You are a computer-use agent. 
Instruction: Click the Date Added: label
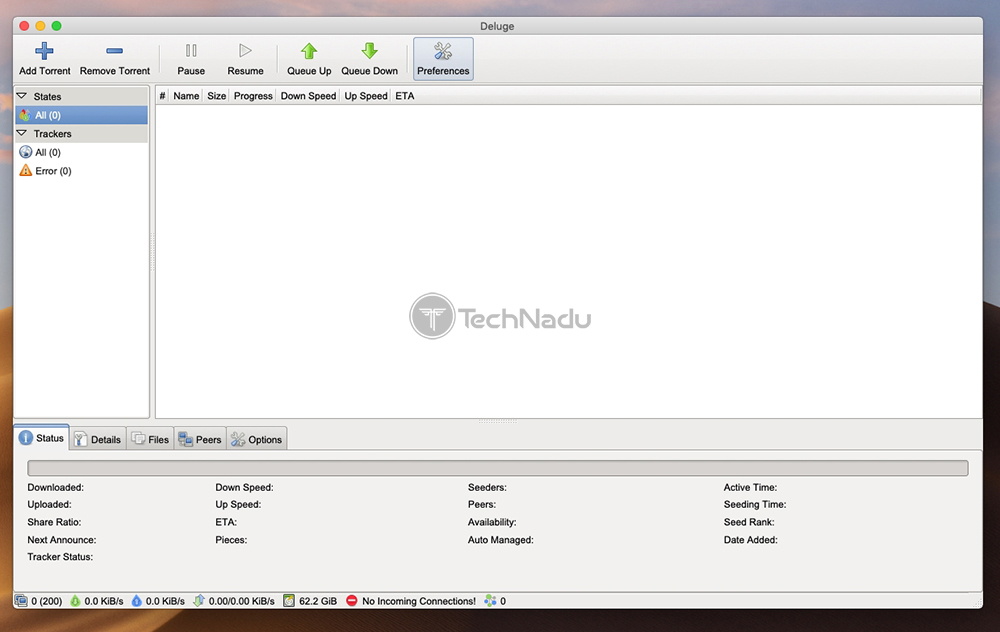[x=751, y=540]
